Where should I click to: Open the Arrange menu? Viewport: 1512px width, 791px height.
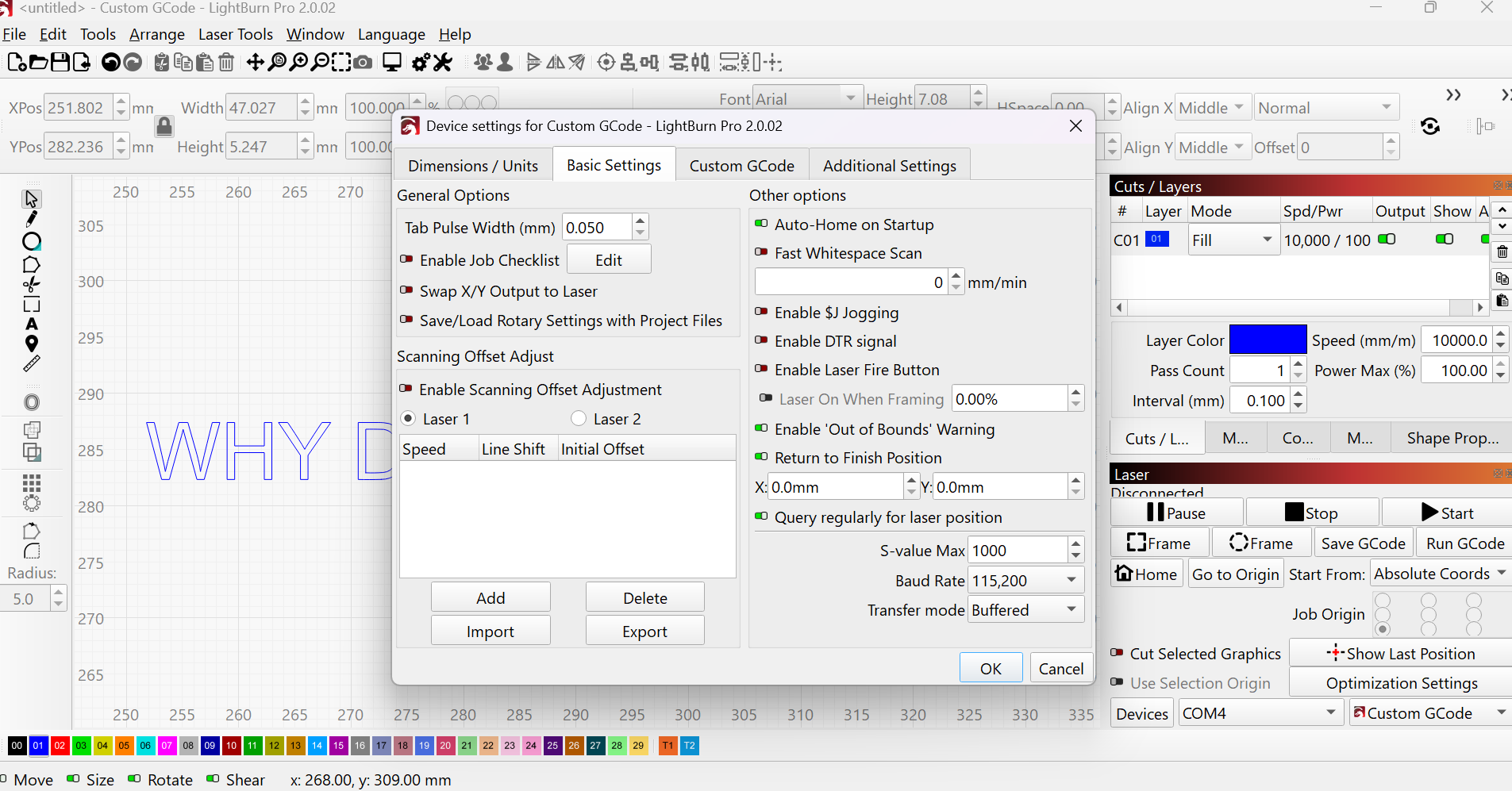coord(157,34)
